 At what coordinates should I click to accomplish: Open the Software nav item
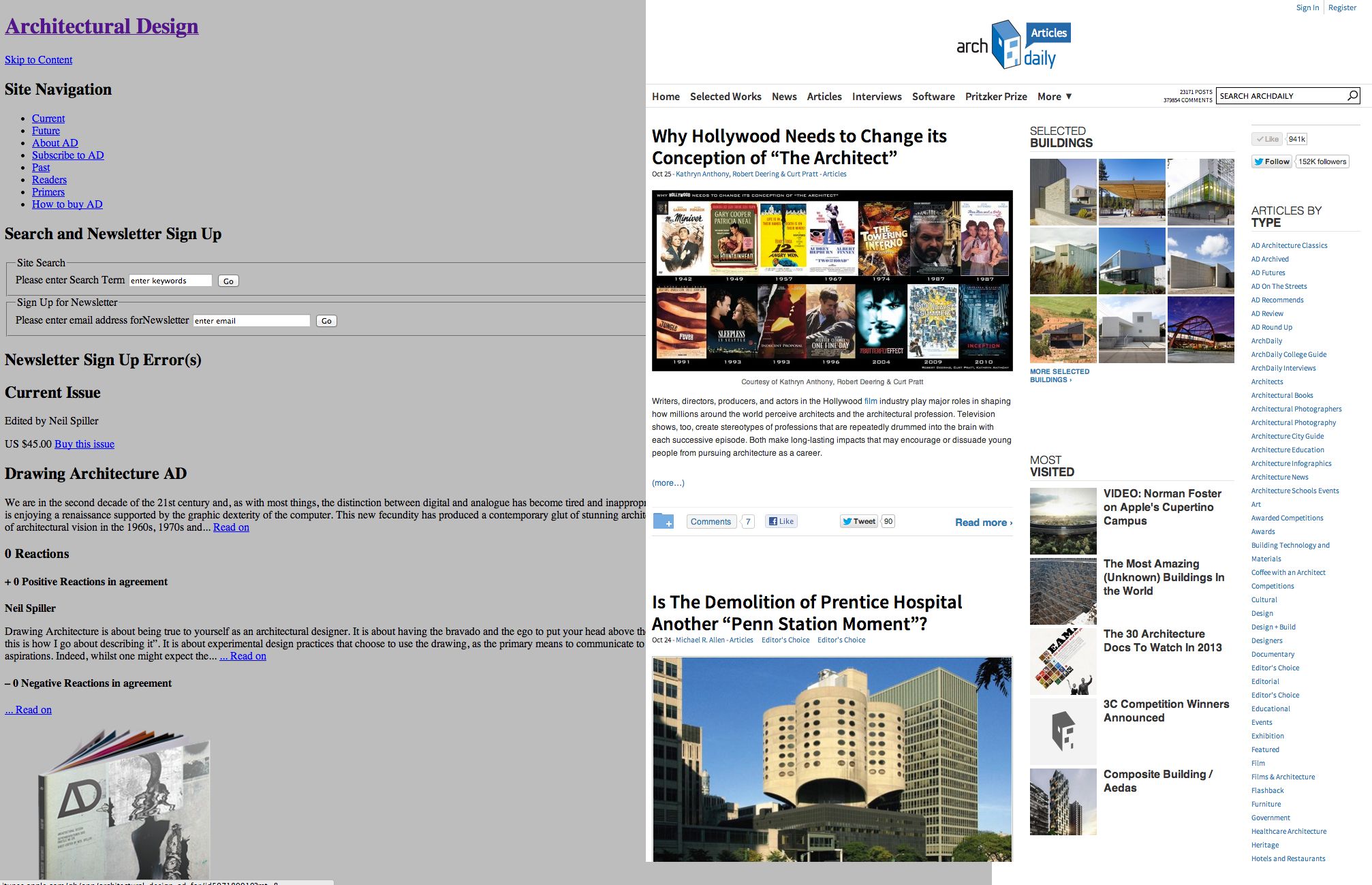(933, 97)
